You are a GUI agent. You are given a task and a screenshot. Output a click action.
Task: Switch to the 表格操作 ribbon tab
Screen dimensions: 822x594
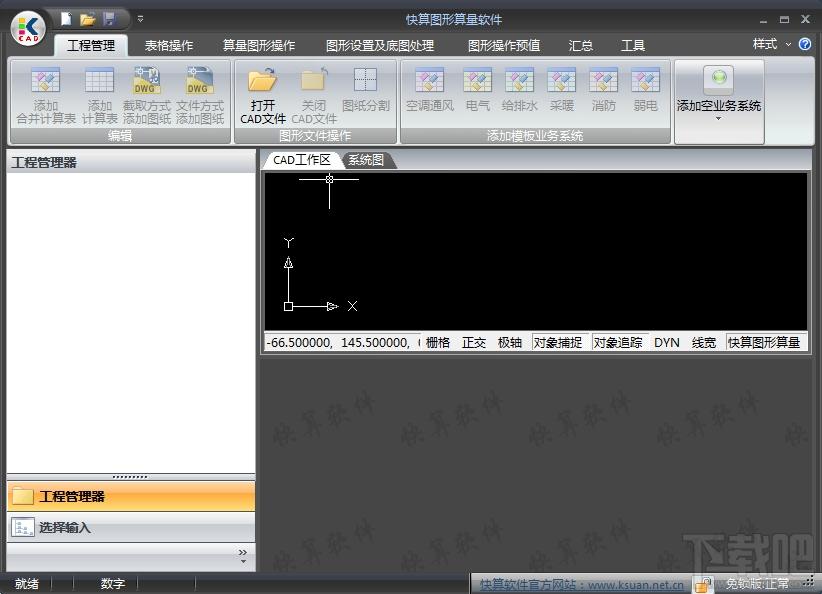point(169,46)
